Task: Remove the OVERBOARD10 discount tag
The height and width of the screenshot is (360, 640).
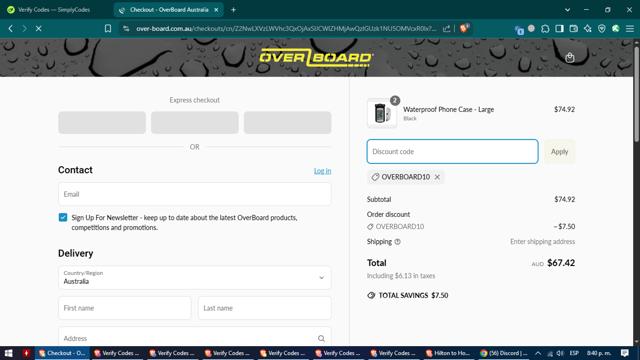Action: pyautogui.click(x=437, y=177)
